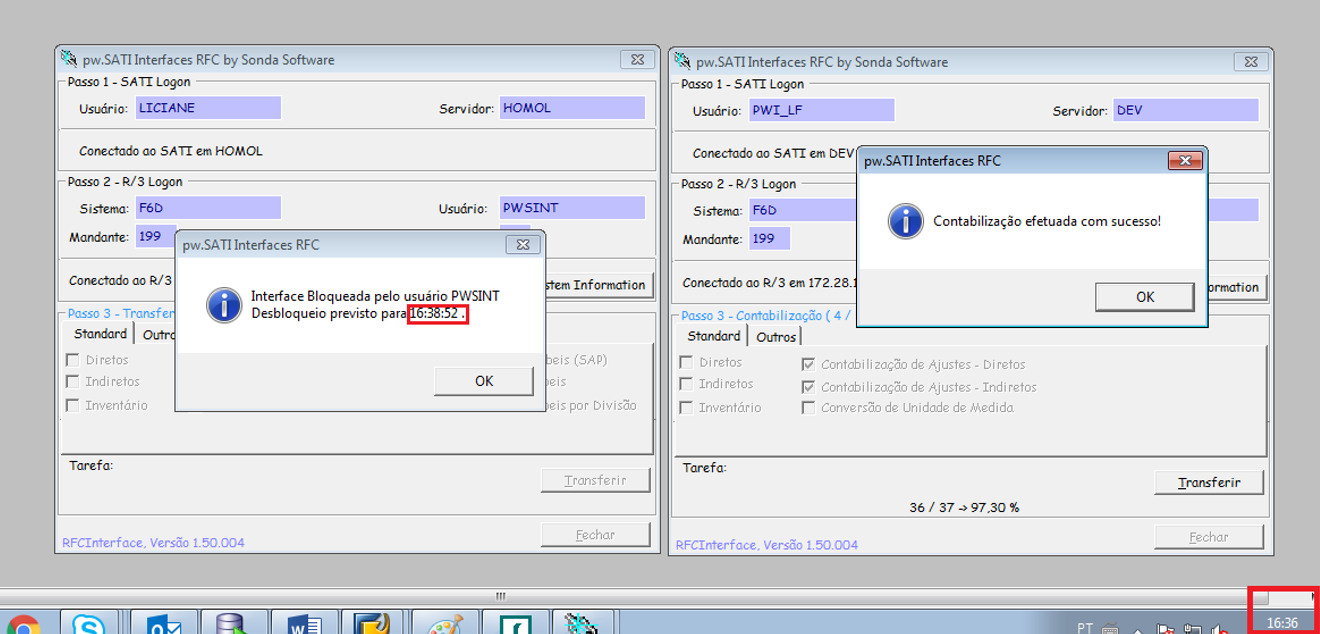Toggle the Indiretos checkbox in the left window
The width and height of the screenshot is (1320, 634).
coord(73,381)
